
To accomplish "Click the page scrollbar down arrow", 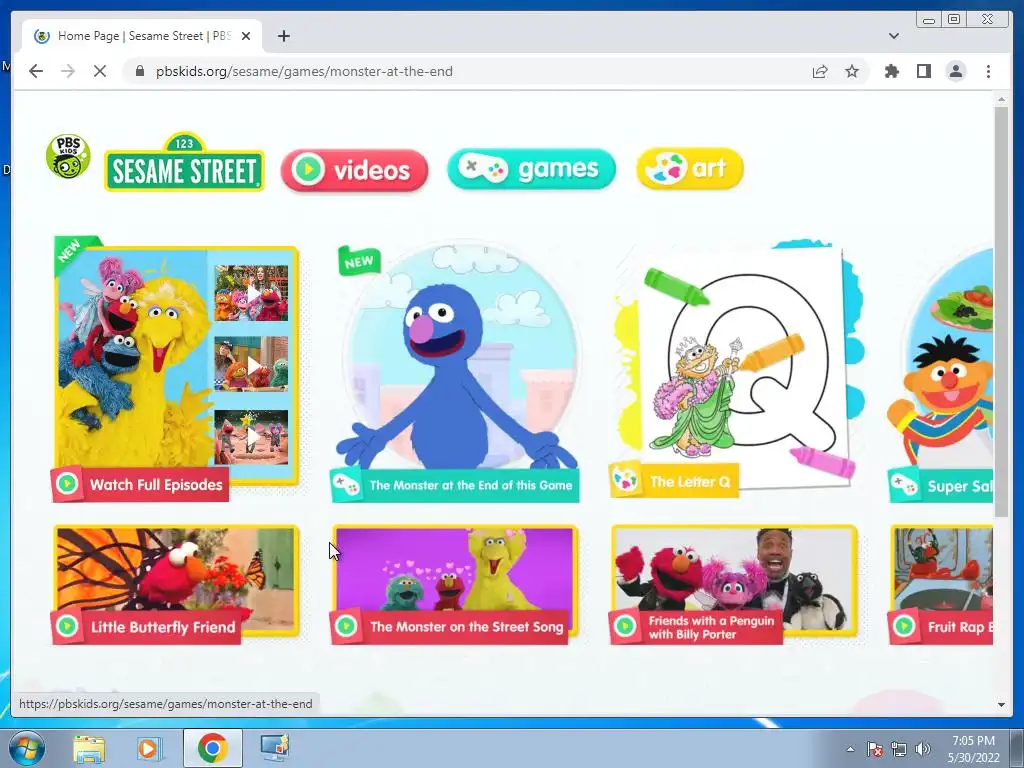I will click(1001, 705).
